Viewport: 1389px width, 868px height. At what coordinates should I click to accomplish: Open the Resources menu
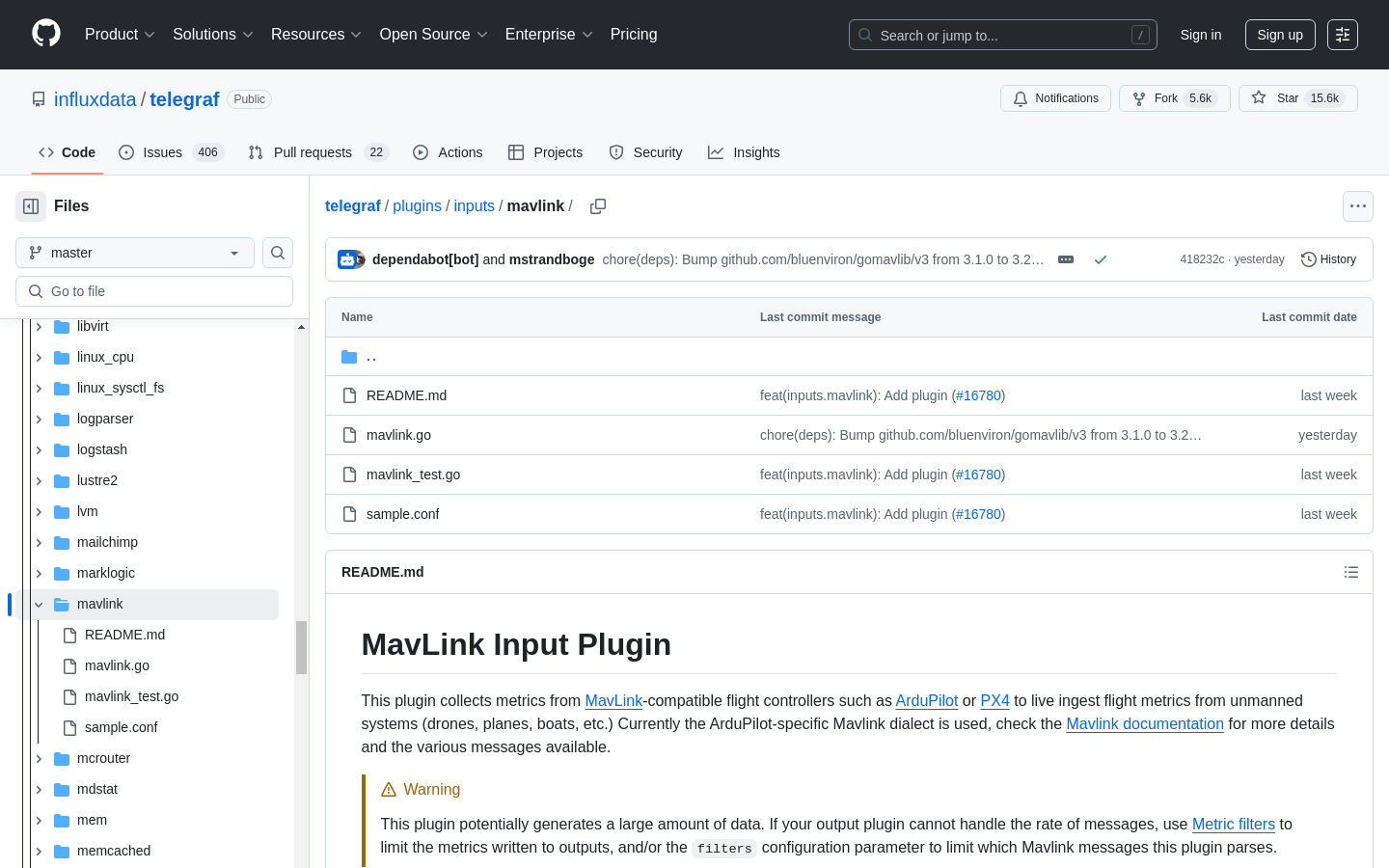(316, 35)
